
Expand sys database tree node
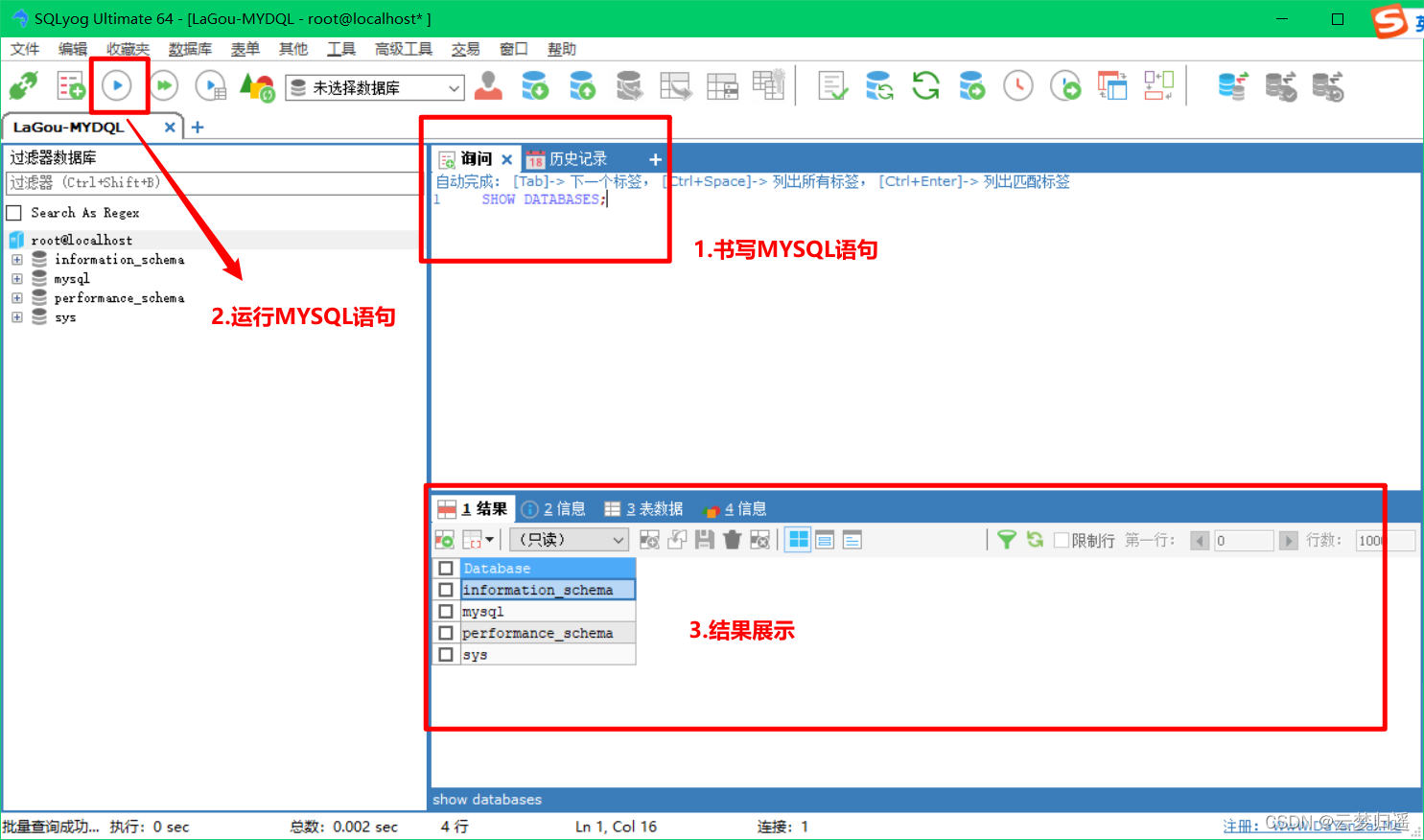tap(17, 317)
